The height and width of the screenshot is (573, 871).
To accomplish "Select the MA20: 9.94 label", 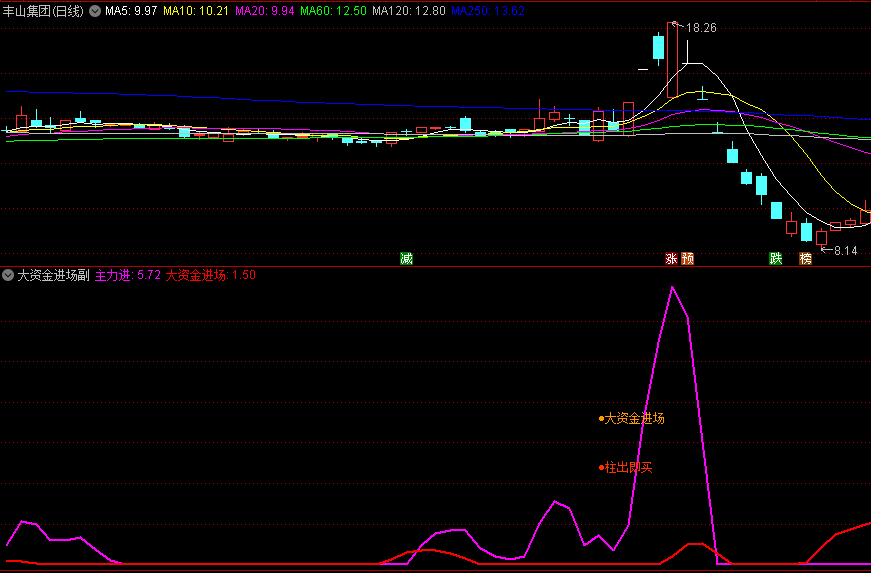I will pyautogui.click(x=265, y=11).
